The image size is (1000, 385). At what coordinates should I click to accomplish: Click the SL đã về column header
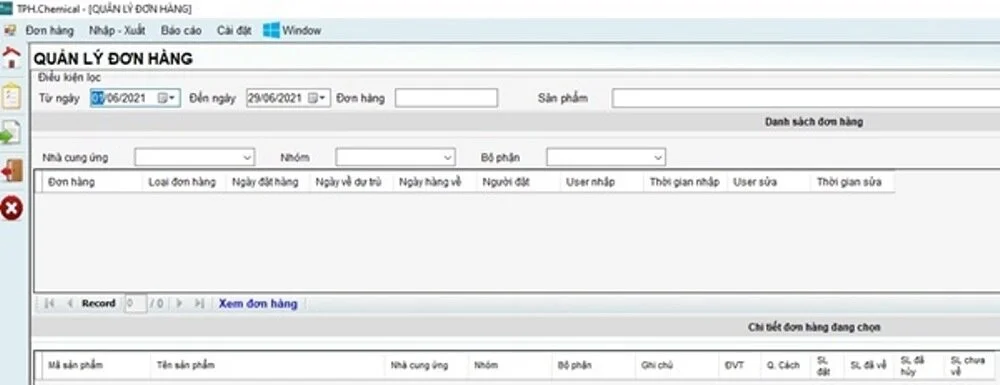869,365
